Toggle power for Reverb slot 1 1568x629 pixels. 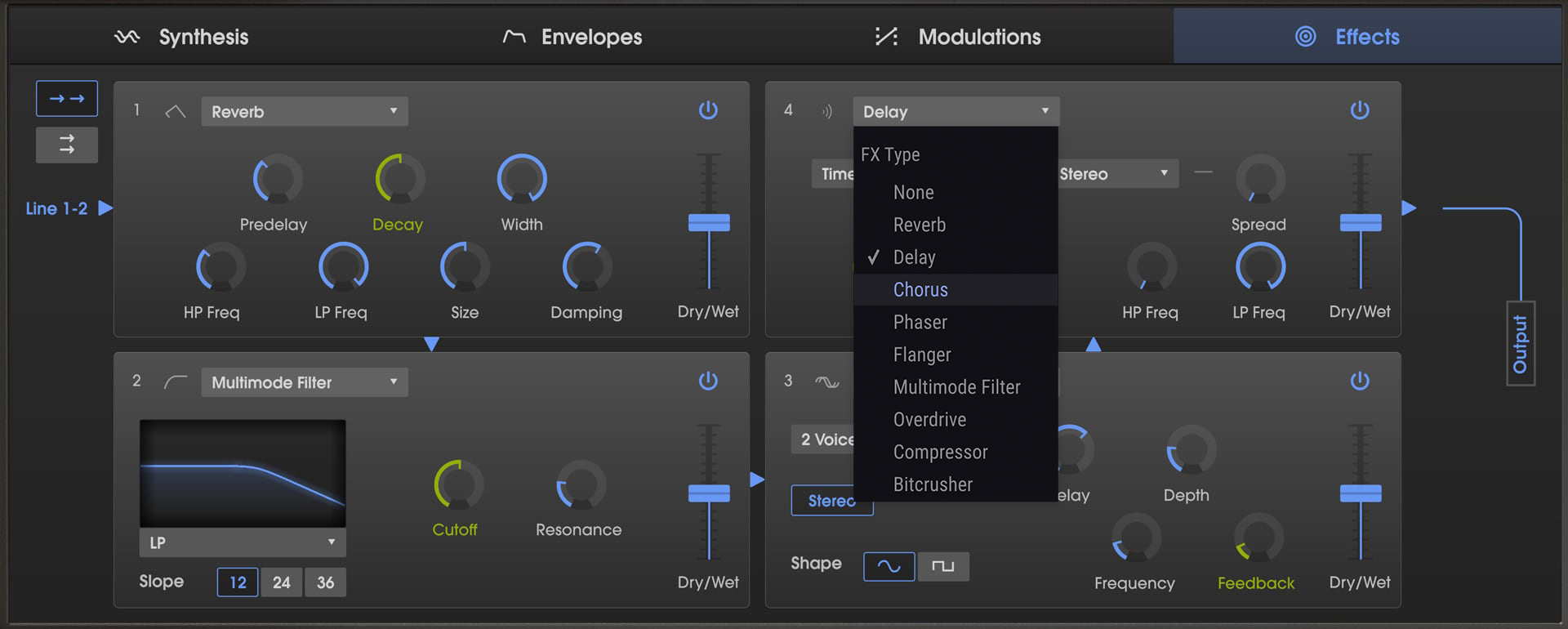708,110
